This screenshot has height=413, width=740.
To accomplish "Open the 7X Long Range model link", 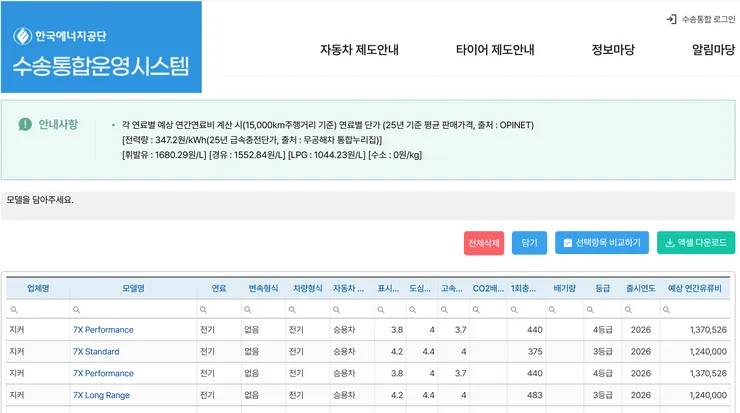I will pos(101,395).
